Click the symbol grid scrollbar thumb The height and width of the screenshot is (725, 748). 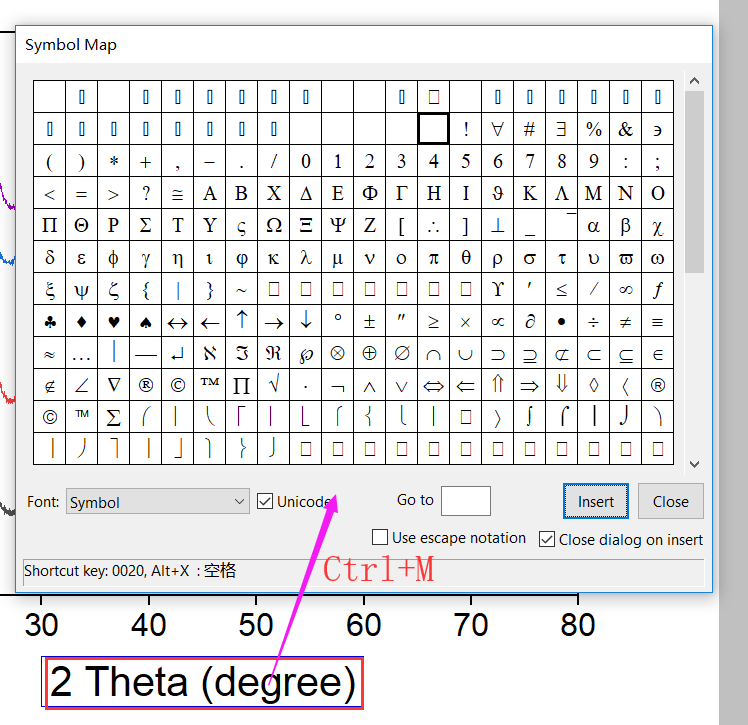695,182
